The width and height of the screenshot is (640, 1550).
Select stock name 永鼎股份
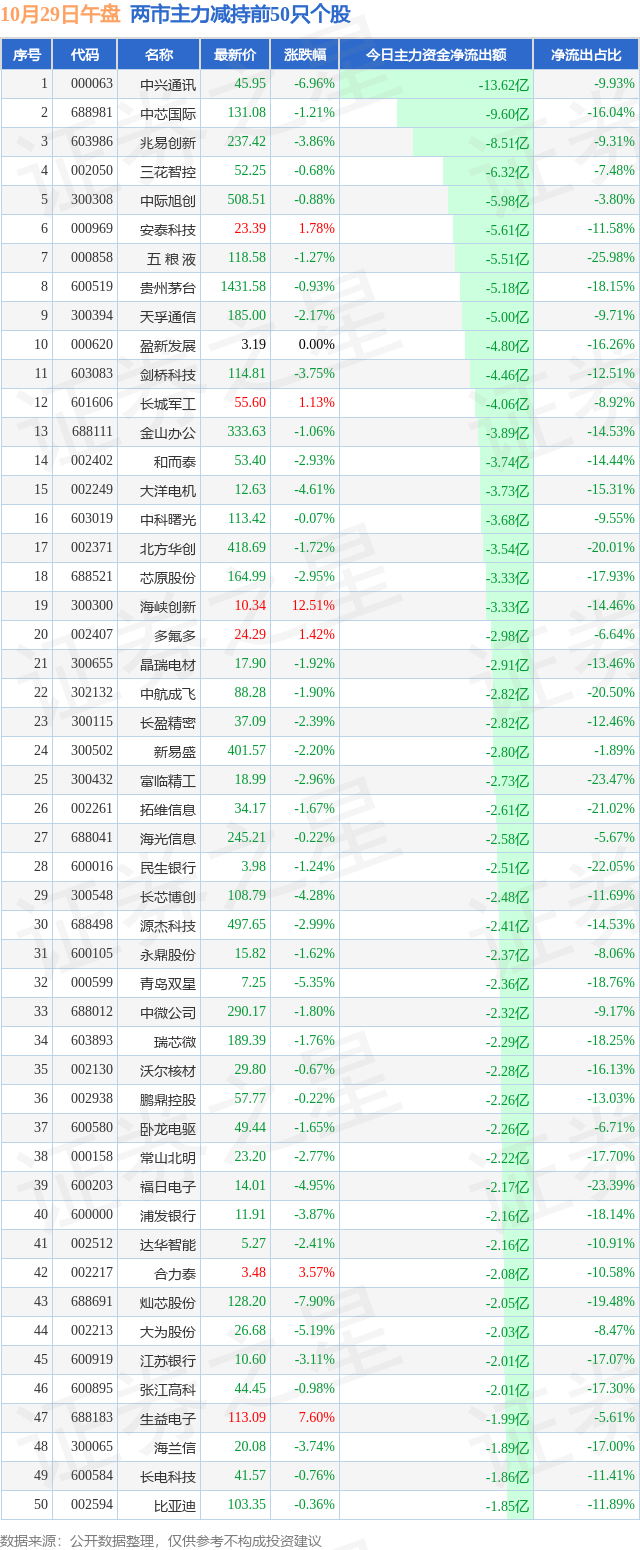point(168,954)
